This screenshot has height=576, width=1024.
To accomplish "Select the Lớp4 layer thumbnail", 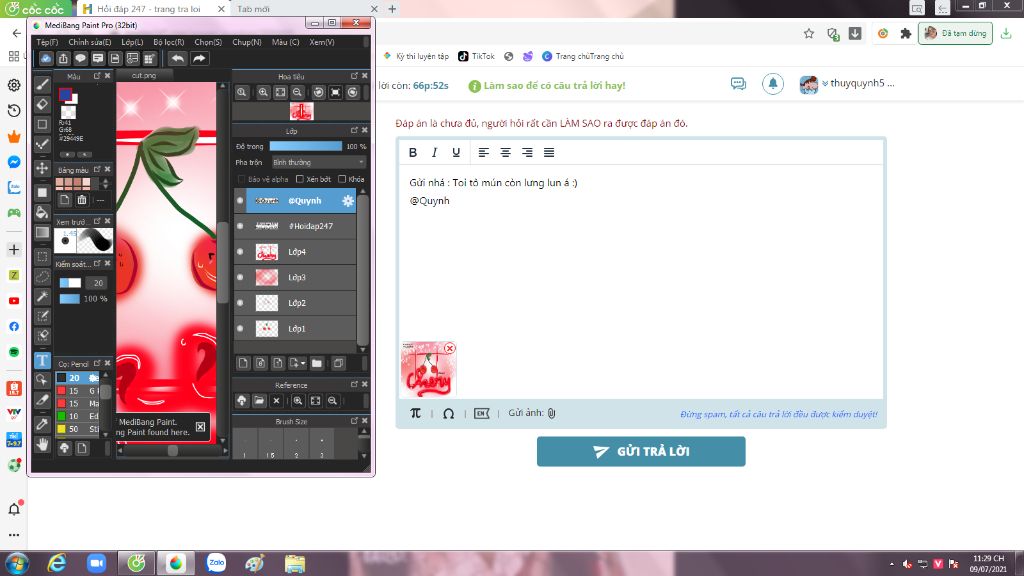I will tap(266, 251).
